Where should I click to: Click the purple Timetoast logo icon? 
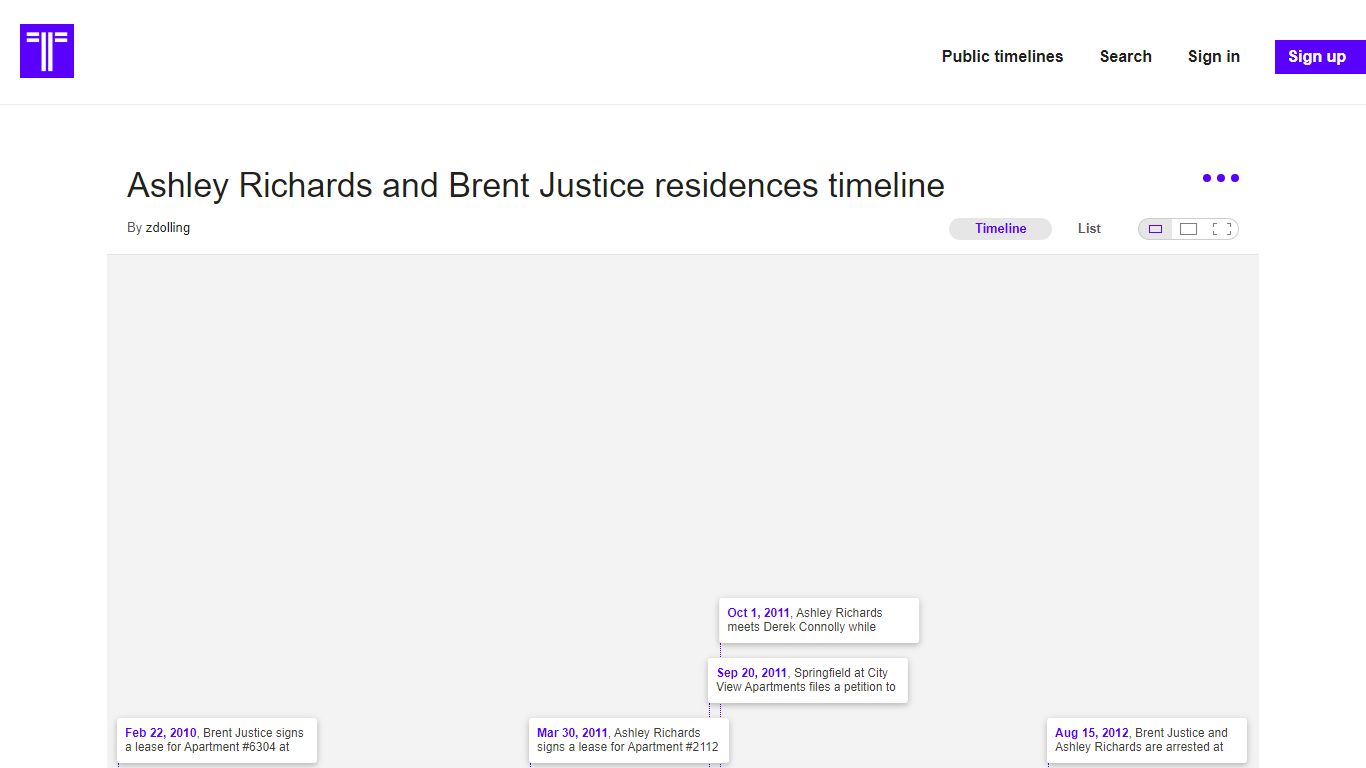[47, 51]
